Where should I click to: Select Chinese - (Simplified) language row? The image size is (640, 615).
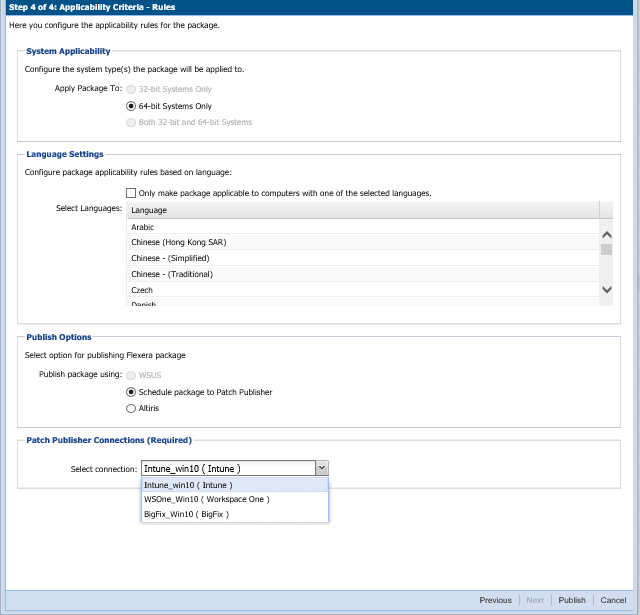pyautogui.click(x=171, y=258)
